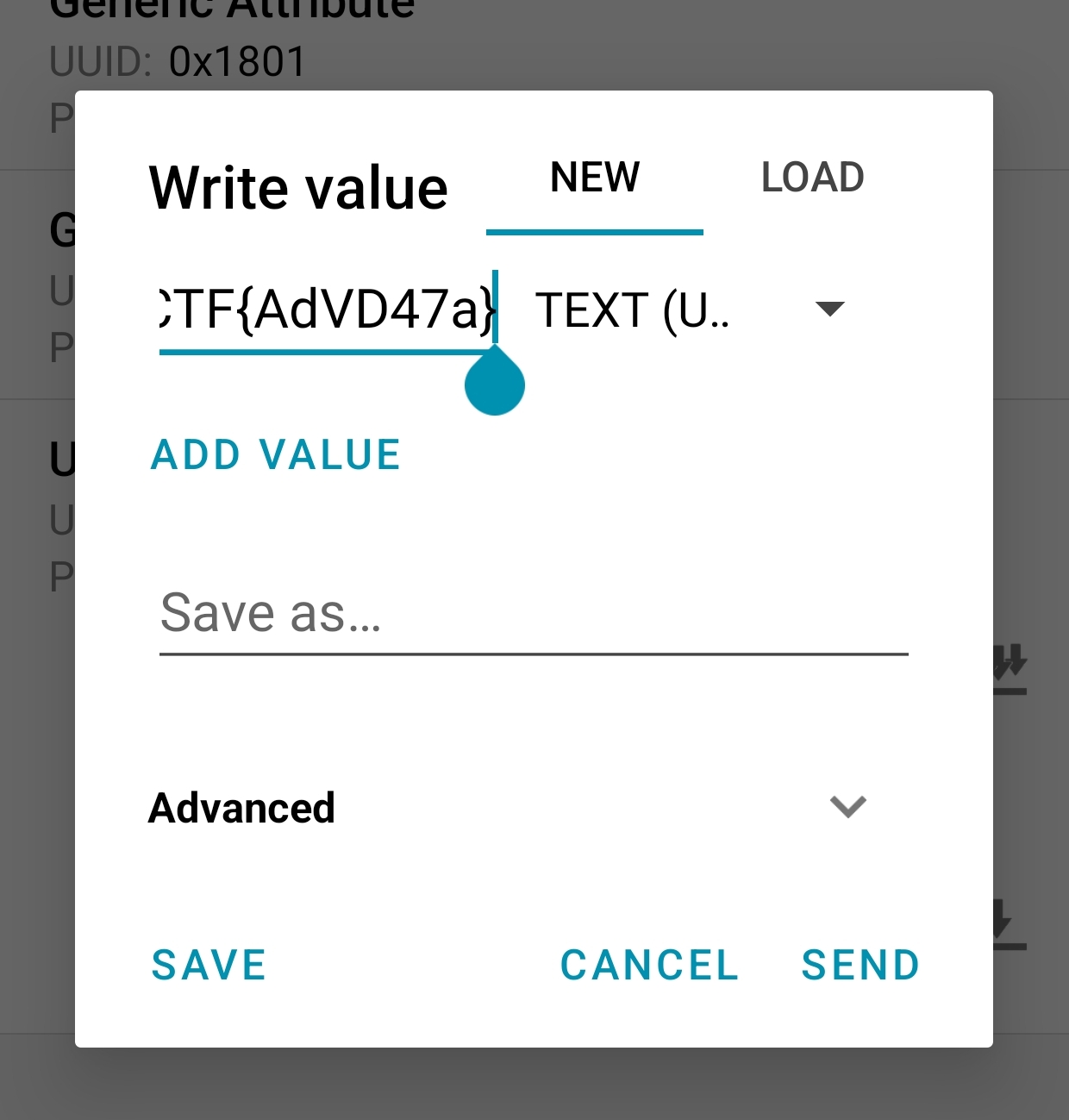This screenshot has height=1120, width=1069.
Task: Click into the Save as... field
Action: pos(533,614)
